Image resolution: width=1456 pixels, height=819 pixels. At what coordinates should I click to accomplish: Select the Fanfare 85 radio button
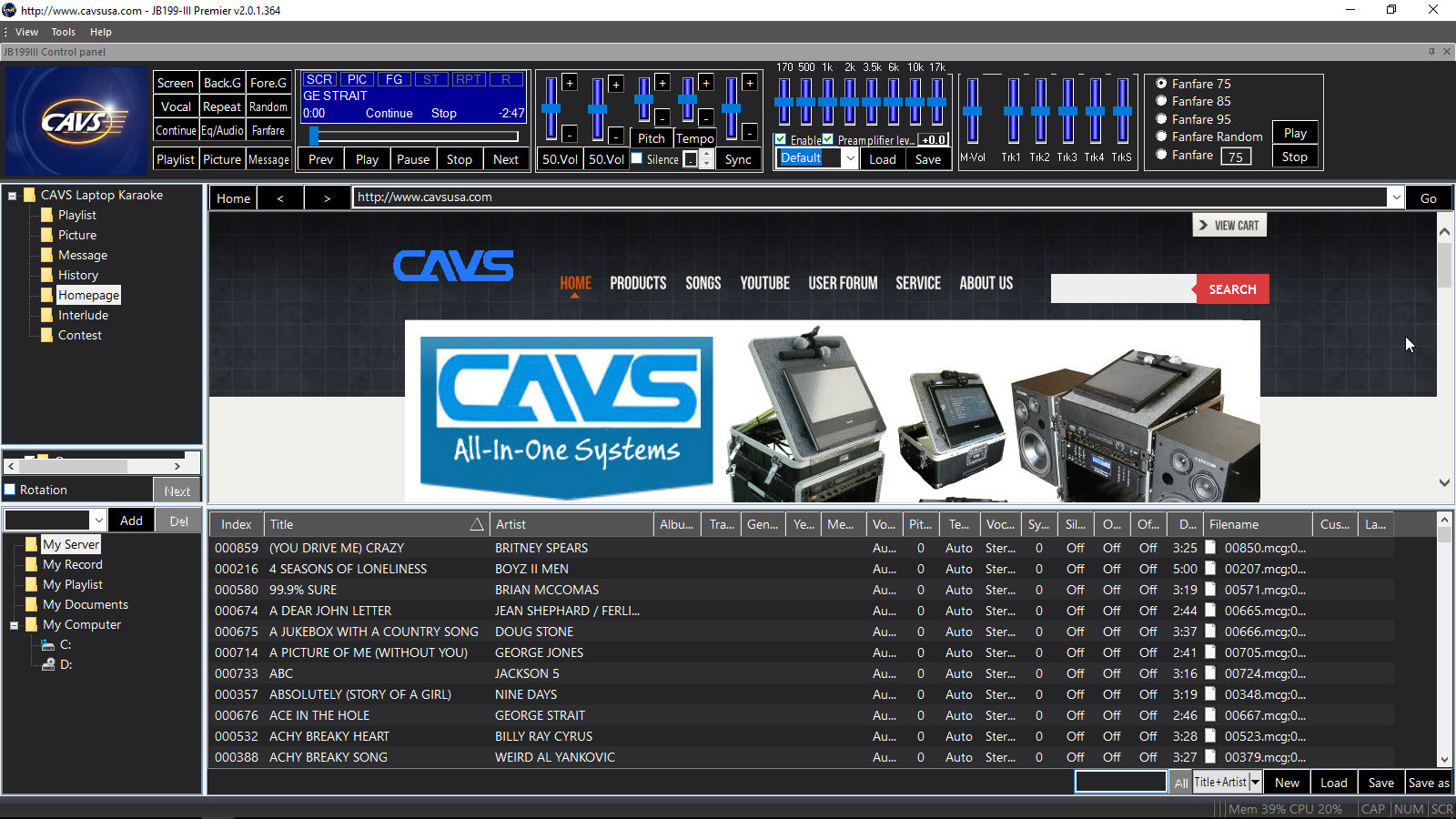[x=1161, y=101]
